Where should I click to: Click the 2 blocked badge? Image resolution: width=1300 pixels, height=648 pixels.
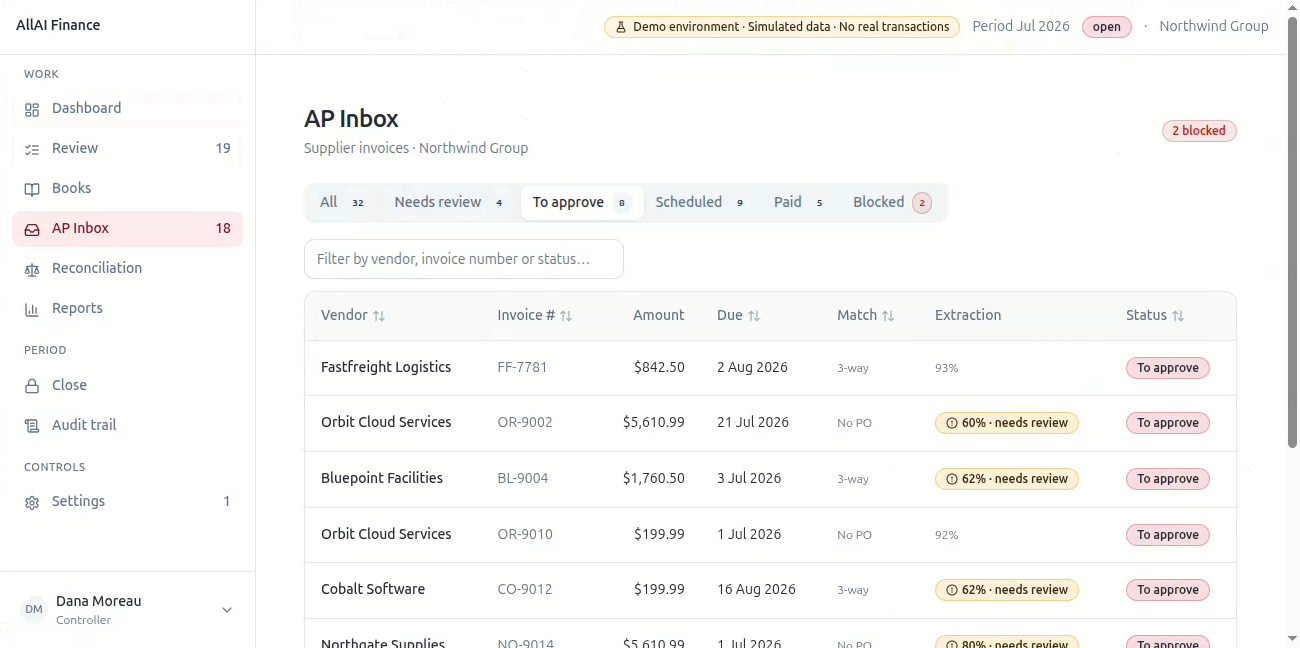coord(1199,130)
